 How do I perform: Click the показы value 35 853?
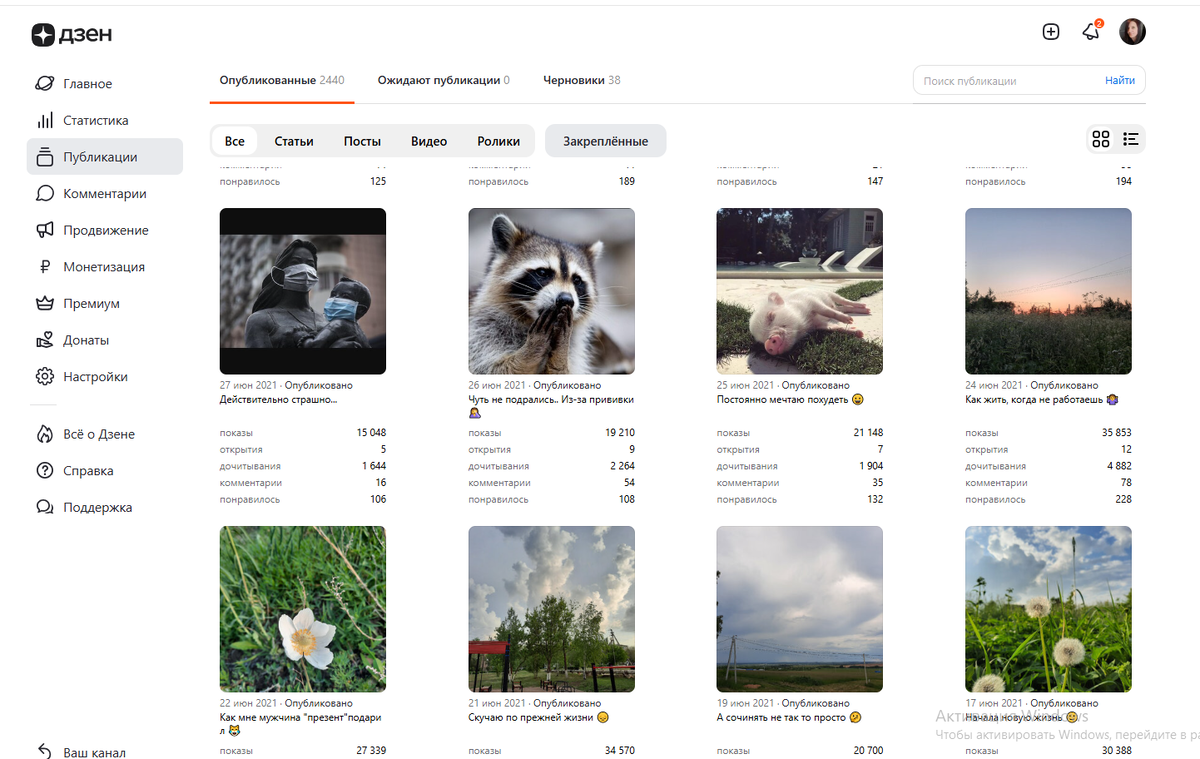(x=1116, y=433)
